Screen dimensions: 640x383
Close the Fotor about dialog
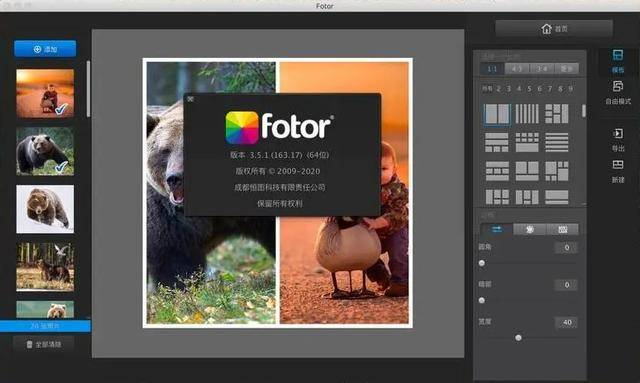190,99
